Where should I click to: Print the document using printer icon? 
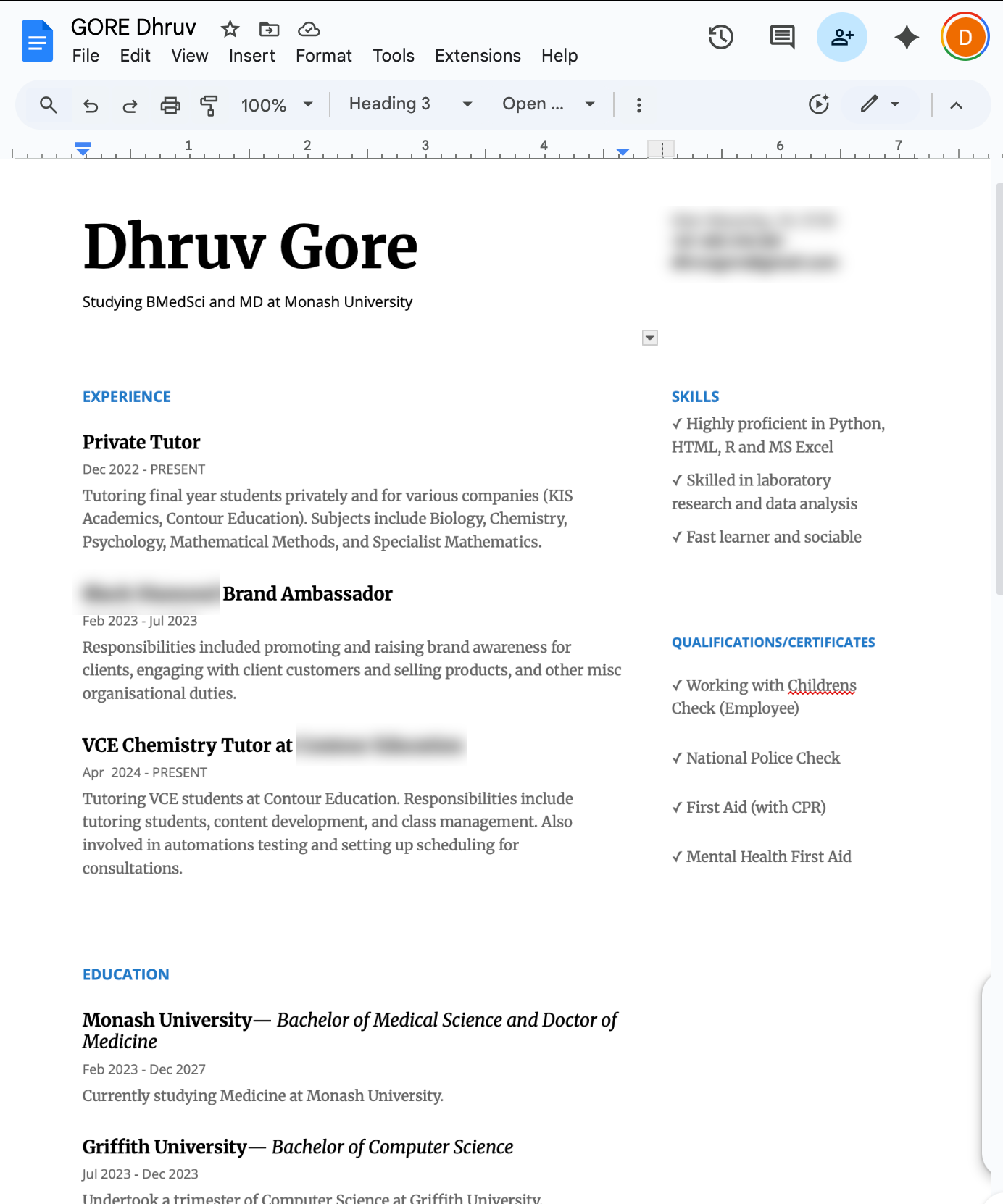[170, 105]
